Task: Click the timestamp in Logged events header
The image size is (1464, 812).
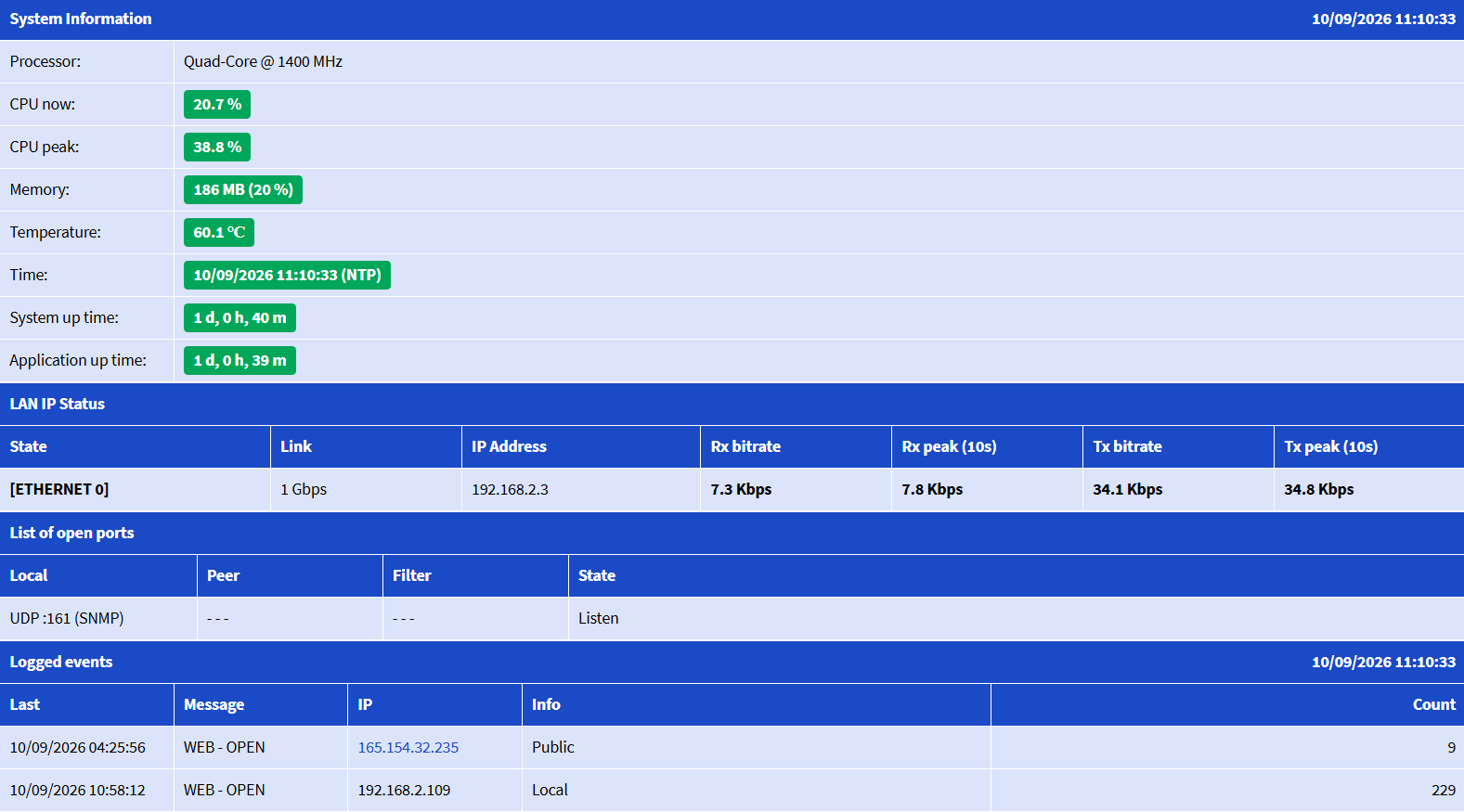Action: pyautogui.click(x=1383, y=662)
